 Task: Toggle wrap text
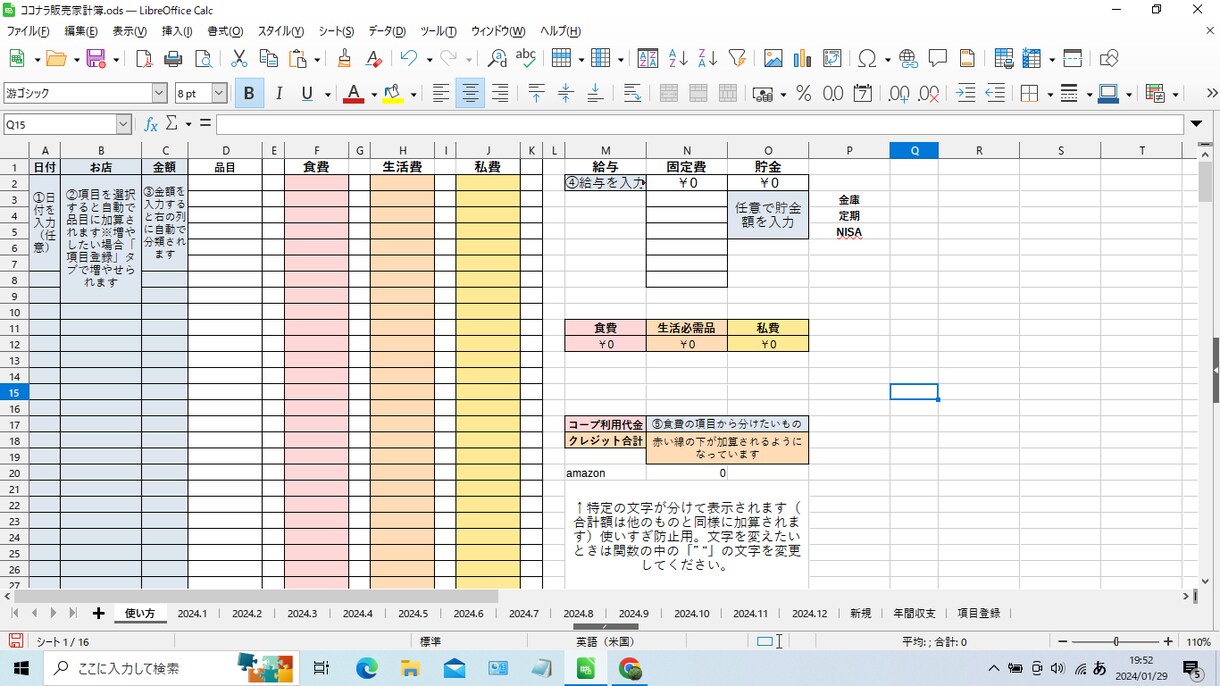[x=633, y=94]
